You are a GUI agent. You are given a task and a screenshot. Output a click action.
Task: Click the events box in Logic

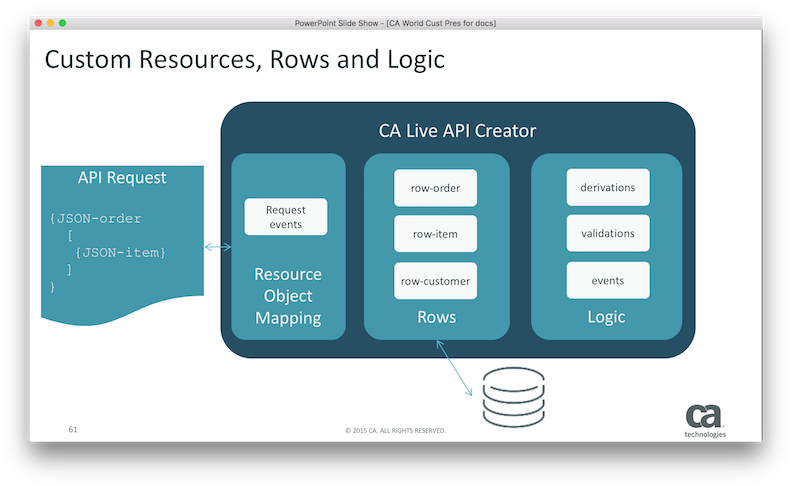[608, 280]
